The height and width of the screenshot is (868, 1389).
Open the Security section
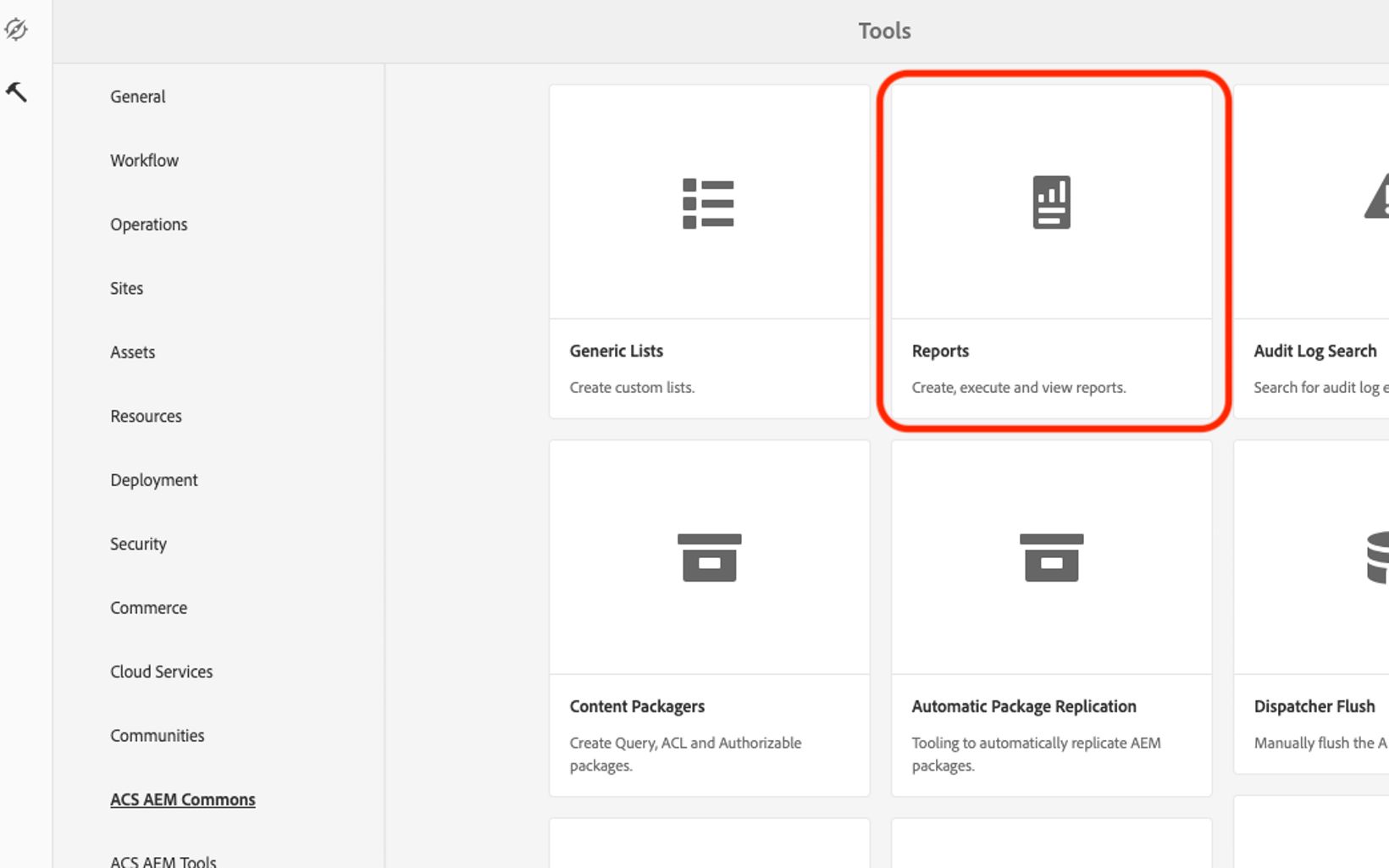(138, 544)
